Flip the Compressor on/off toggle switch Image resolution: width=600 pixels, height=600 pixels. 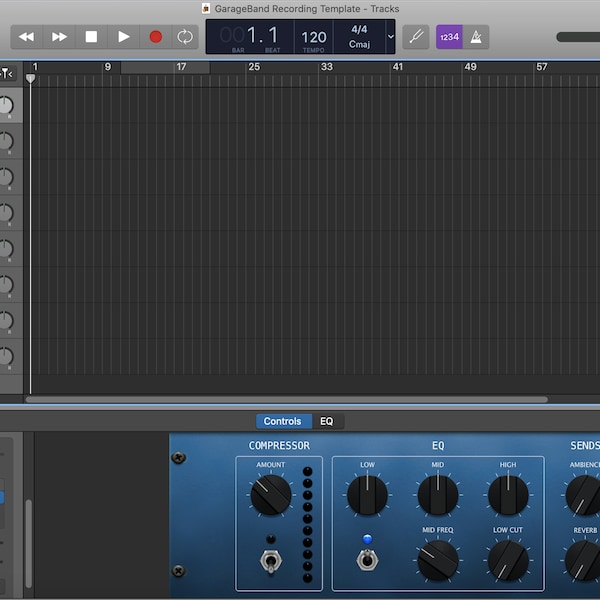point(271,561)
